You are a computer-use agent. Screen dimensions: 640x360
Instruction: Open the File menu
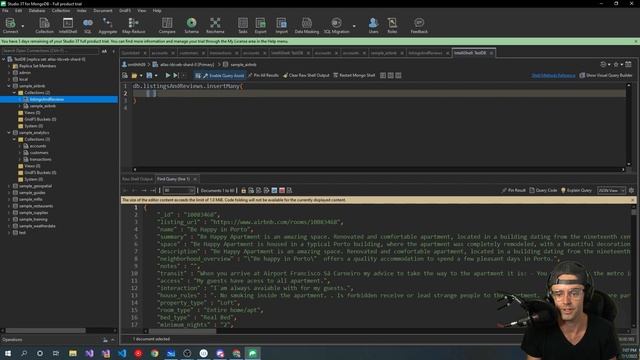[5, 11]
